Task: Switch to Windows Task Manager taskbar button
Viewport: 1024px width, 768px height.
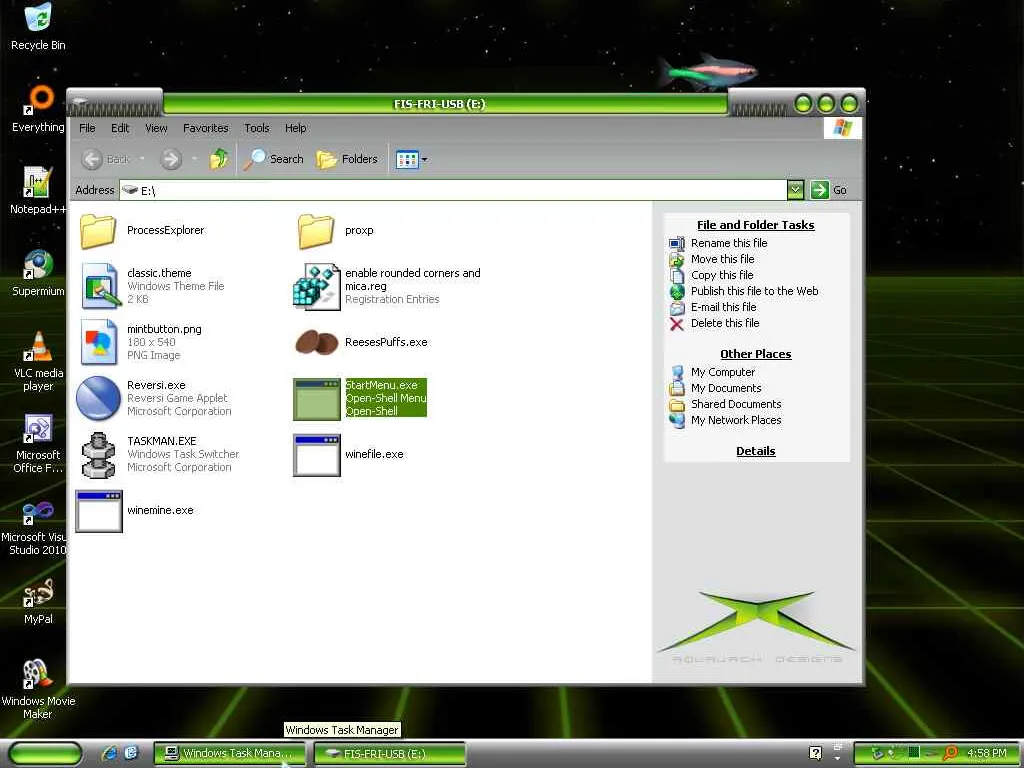Action: (x=230, y=754)
